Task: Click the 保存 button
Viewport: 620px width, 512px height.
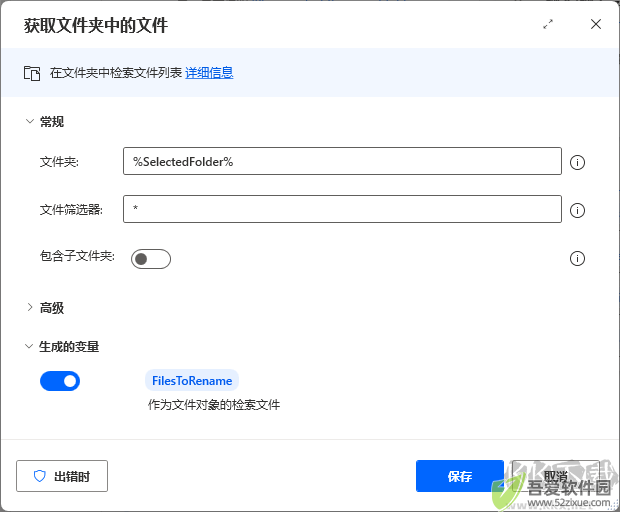Action: [460, 476]
